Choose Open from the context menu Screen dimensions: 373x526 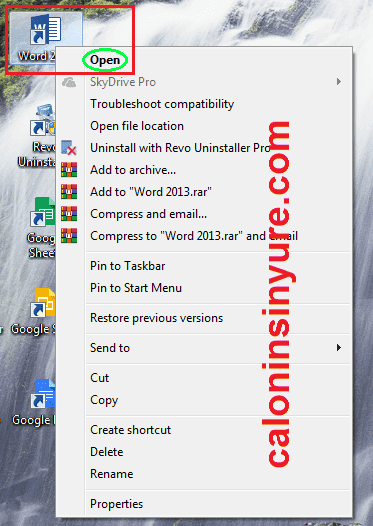tap(204, 60)
